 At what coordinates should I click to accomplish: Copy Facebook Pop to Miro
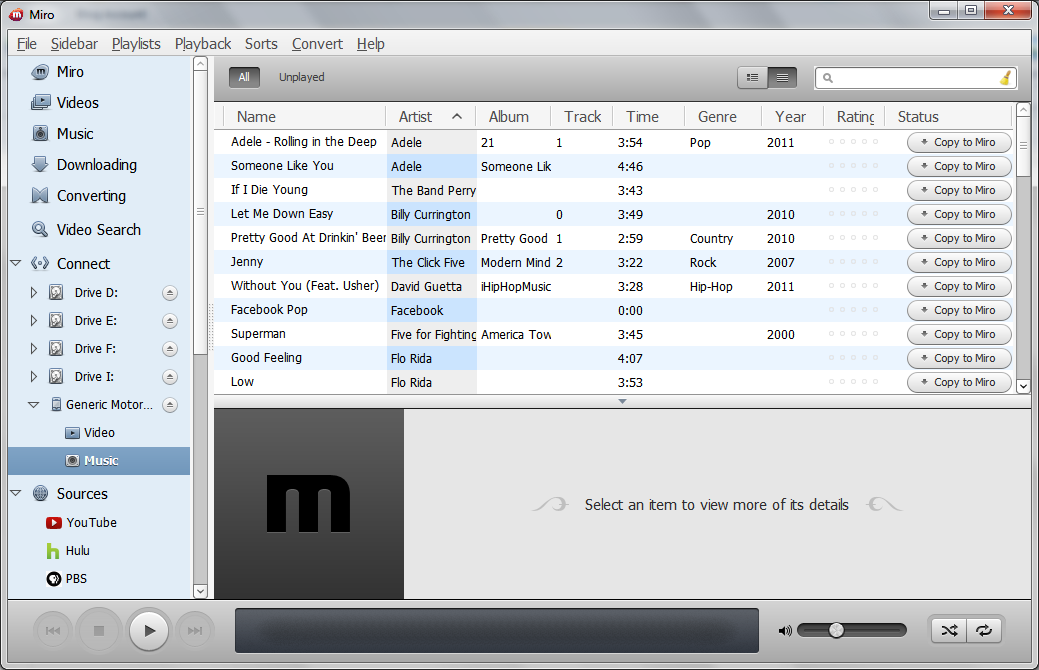click(959, 310)
